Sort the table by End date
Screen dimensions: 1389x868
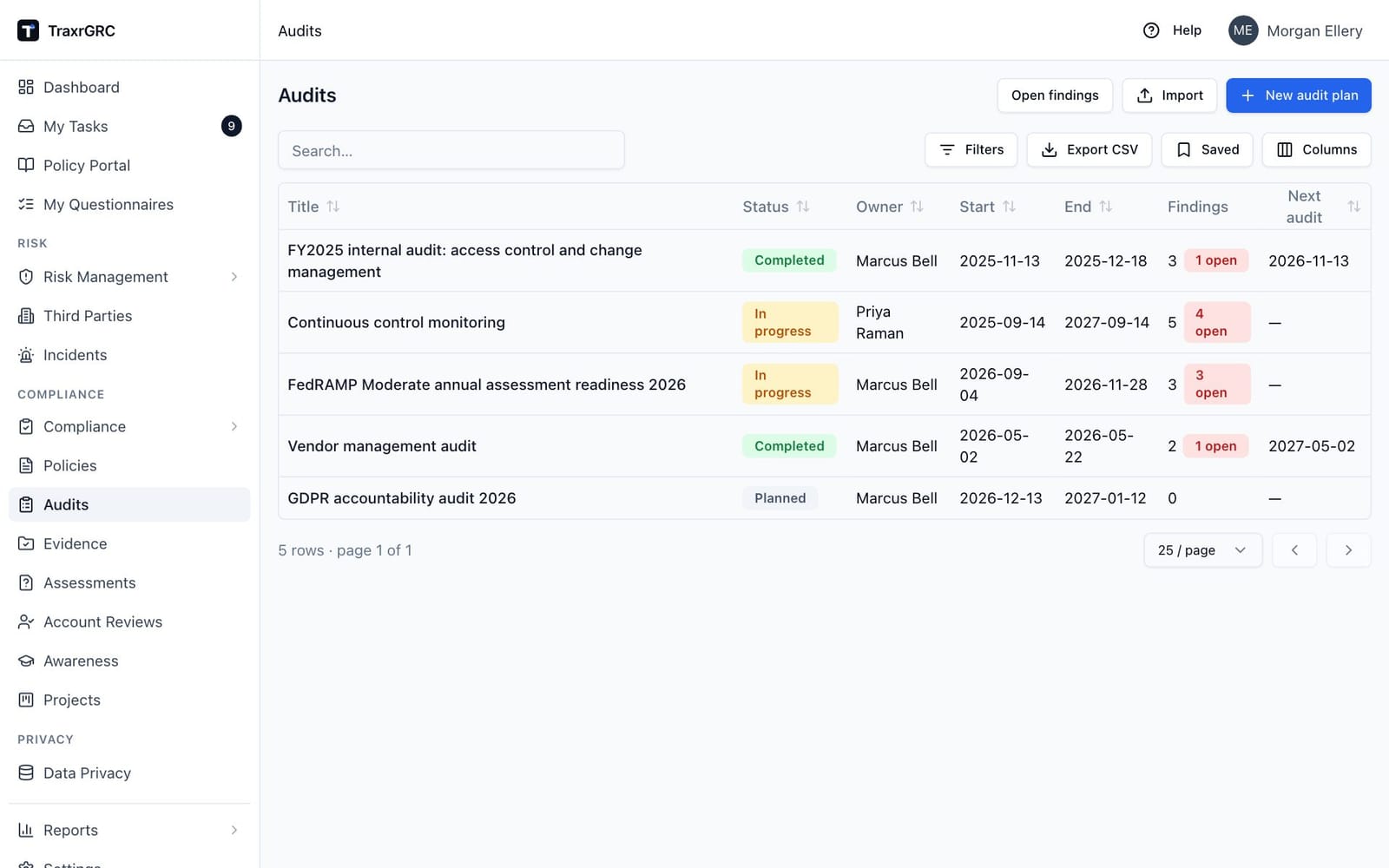pos(1089,207)
